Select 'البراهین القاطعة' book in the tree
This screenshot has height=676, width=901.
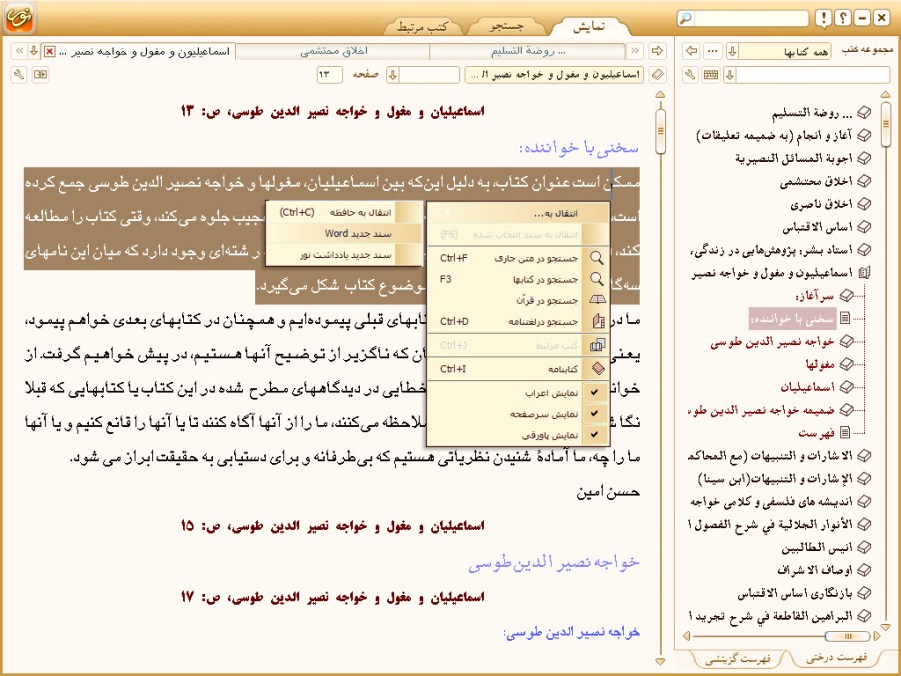coord(769,616)
